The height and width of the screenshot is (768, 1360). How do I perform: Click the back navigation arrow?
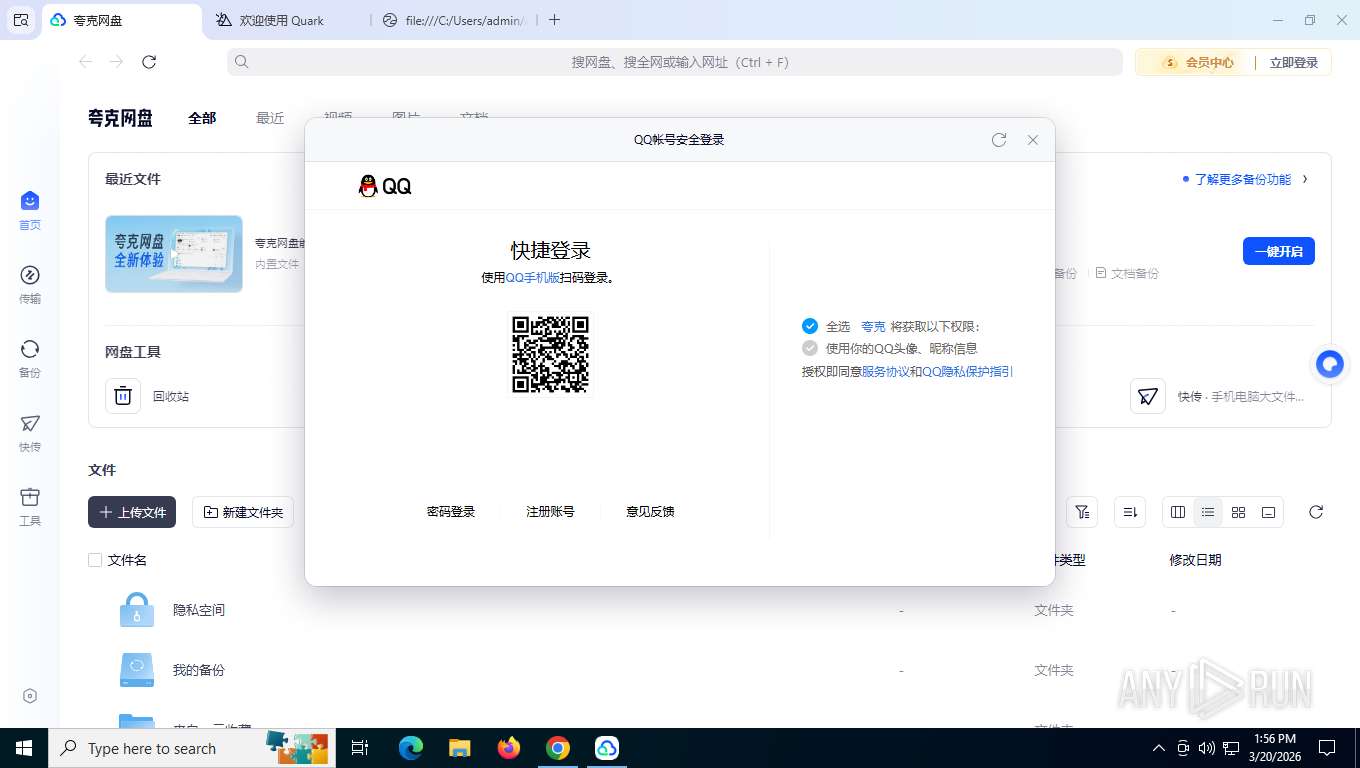click(86, 62)
